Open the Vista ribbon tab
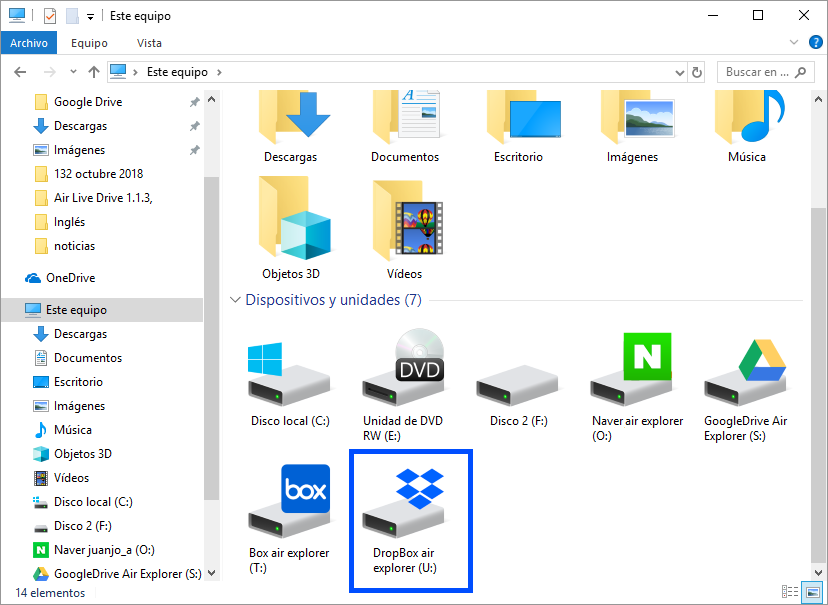 click(x=149, y=43)
